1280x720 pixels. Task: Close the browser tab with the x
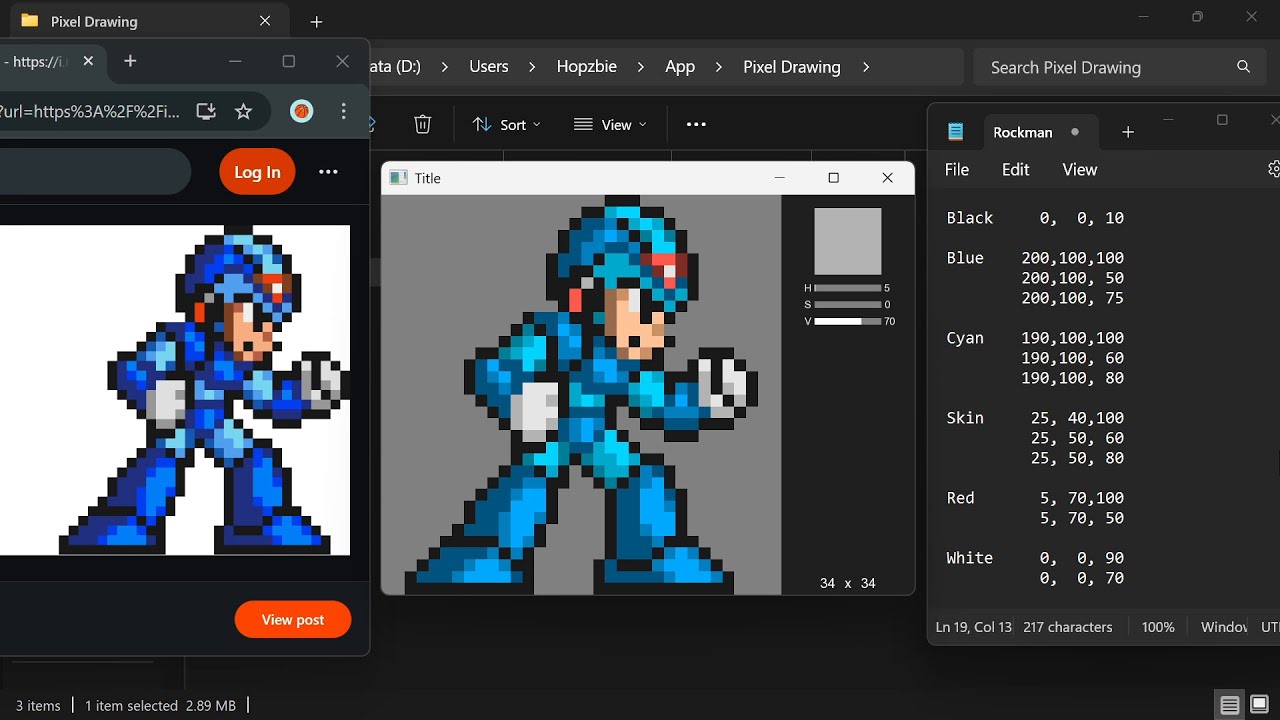(x=88, y=61)
